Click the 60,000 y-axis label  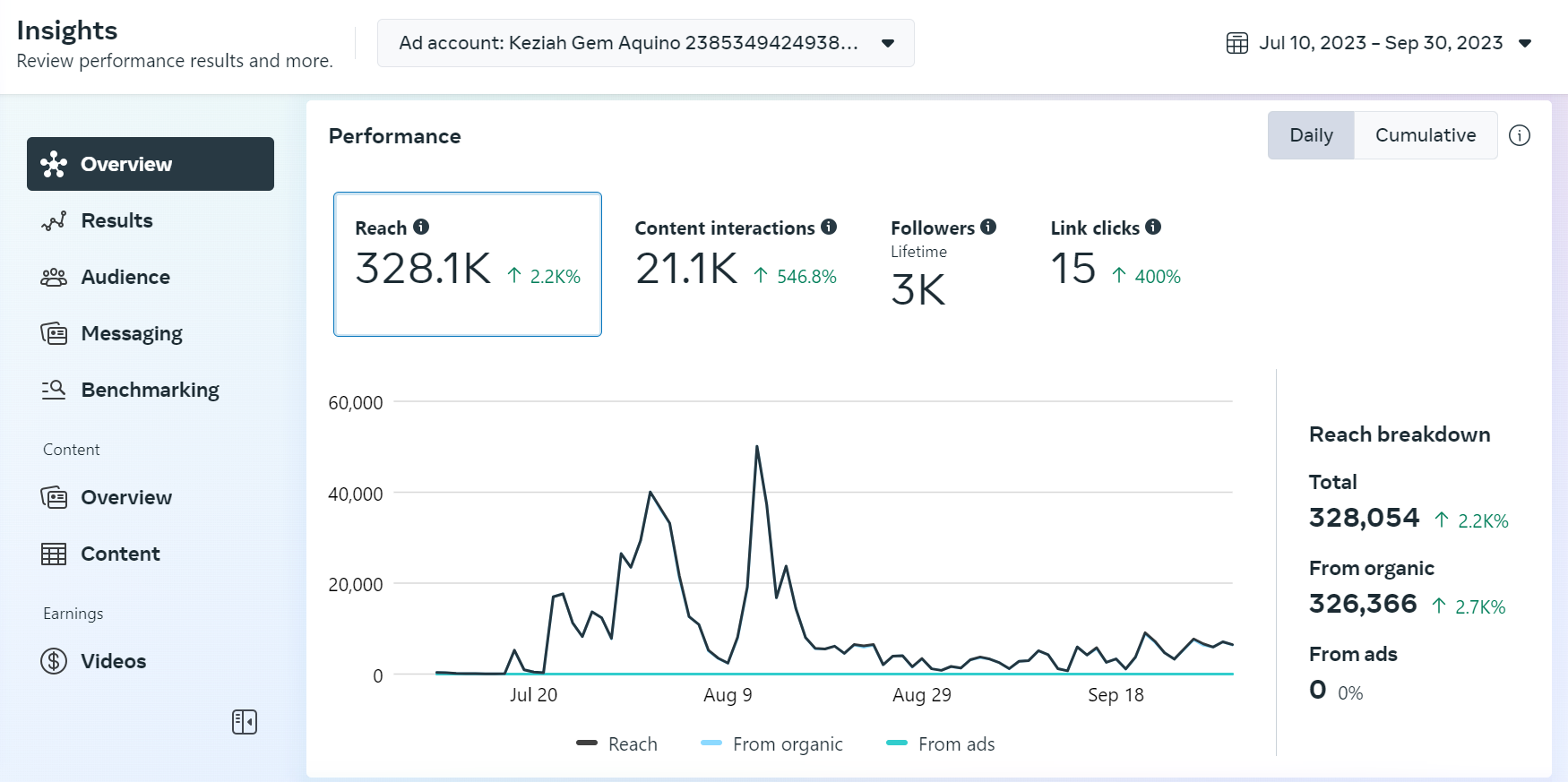click(x=356, y=403)
